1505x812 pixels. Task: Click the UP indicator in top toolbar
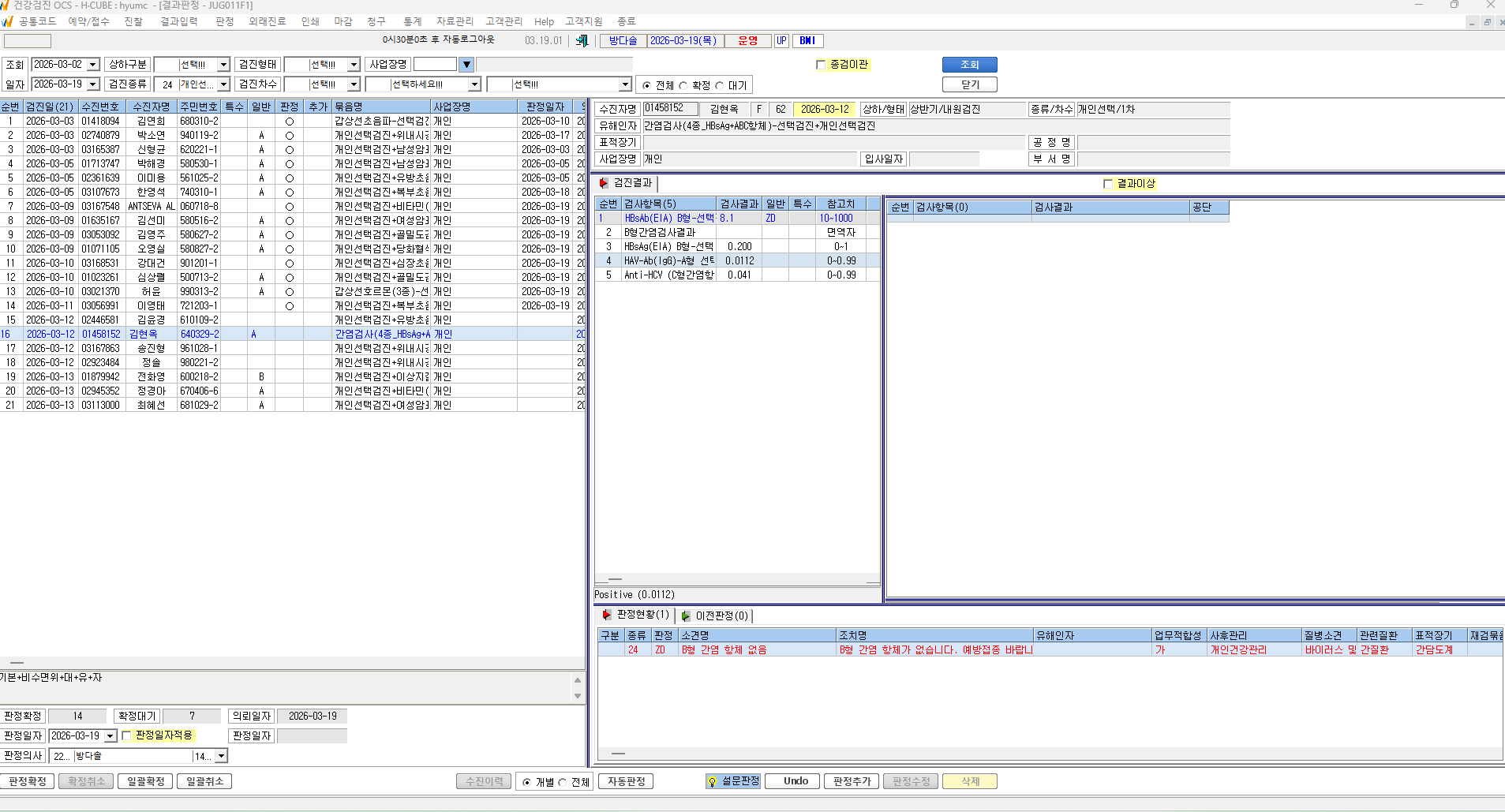click(781, 40)
